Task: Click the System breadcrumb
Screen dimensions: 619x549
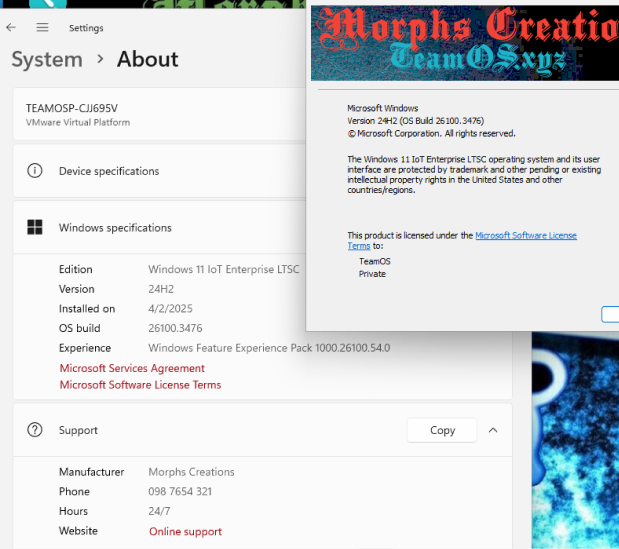Action: pyautogui.click(x=47, y=60)
